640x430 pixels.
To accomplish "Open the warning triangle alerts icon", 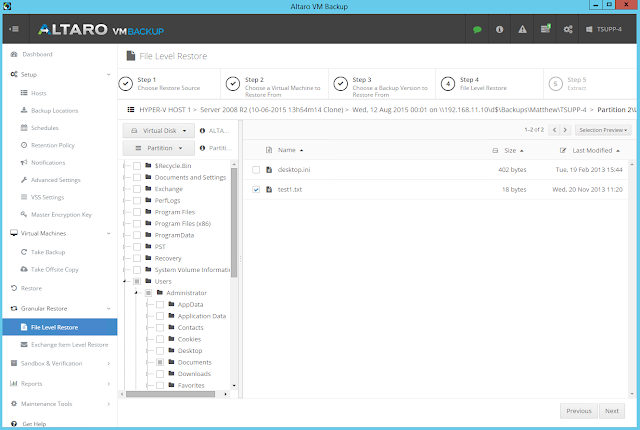I will click(522, 29).
